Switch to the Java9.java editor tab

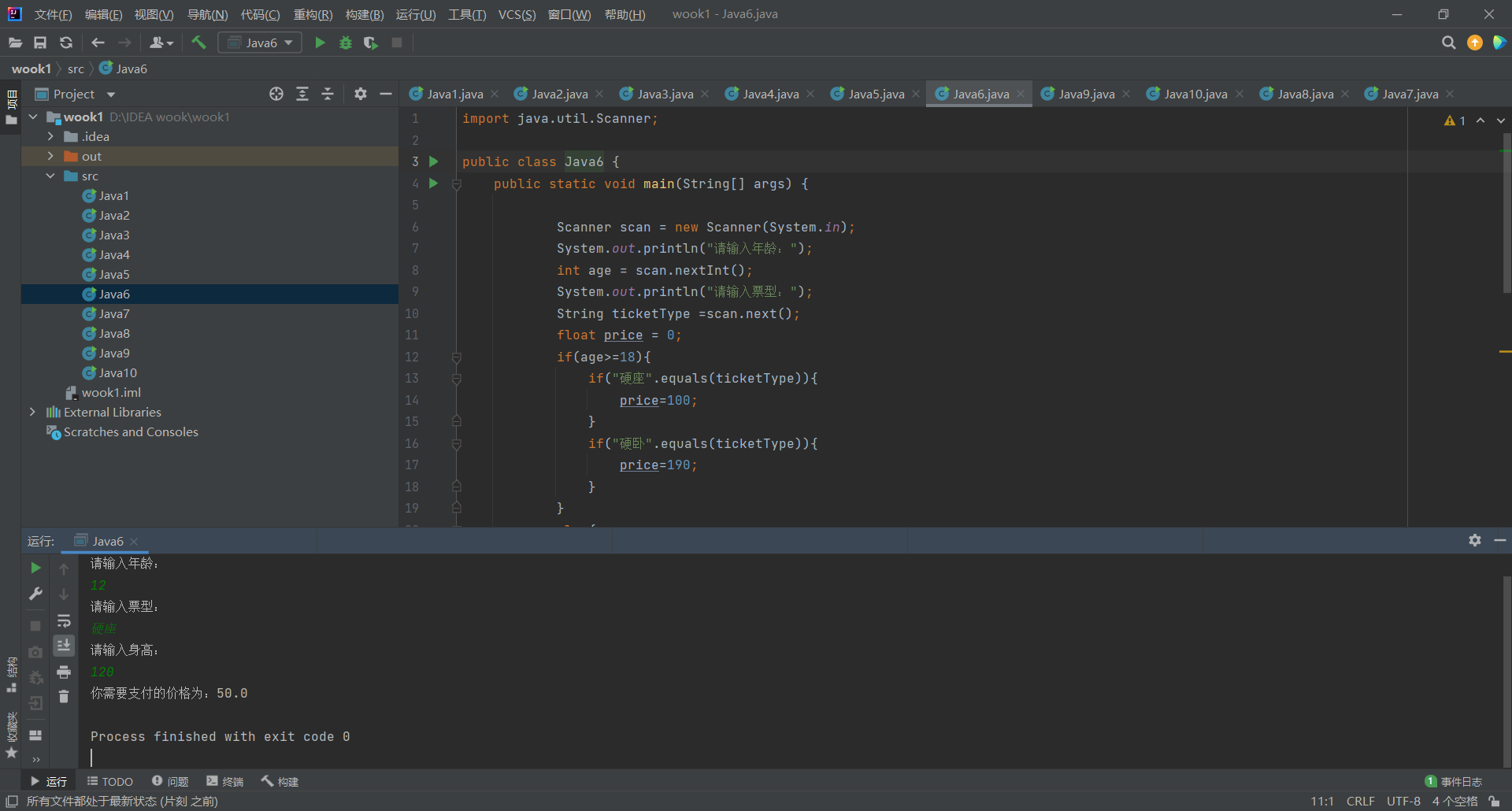coord(1085,94)
